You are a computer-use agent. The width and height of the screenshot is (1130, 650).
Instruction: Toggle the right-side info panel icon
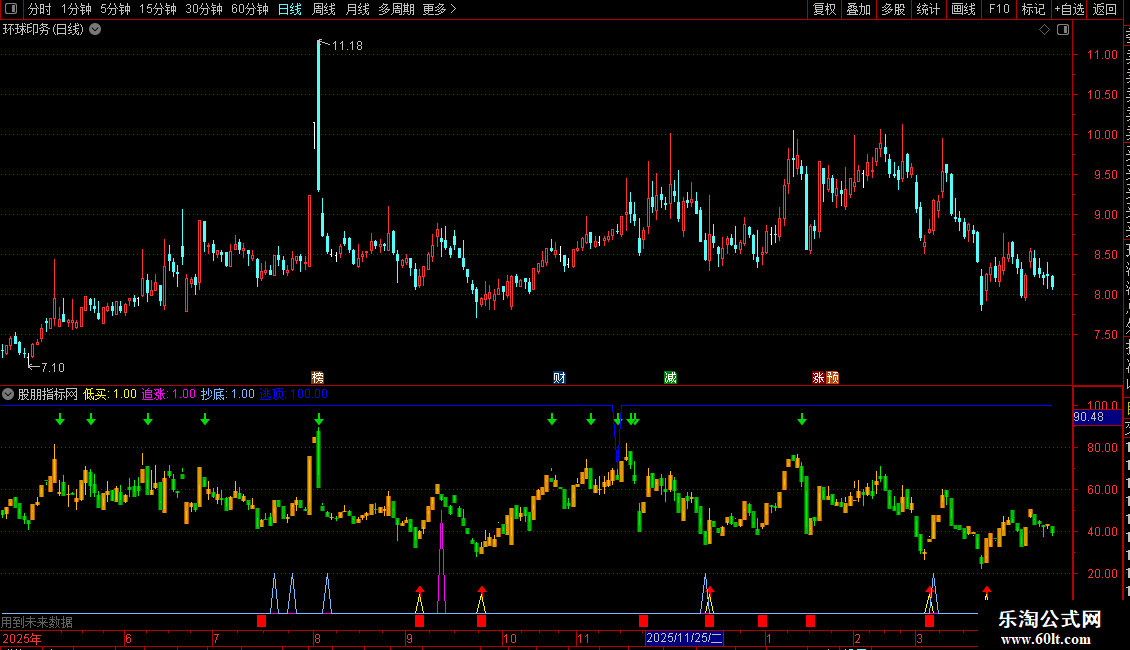point(1063,30)
